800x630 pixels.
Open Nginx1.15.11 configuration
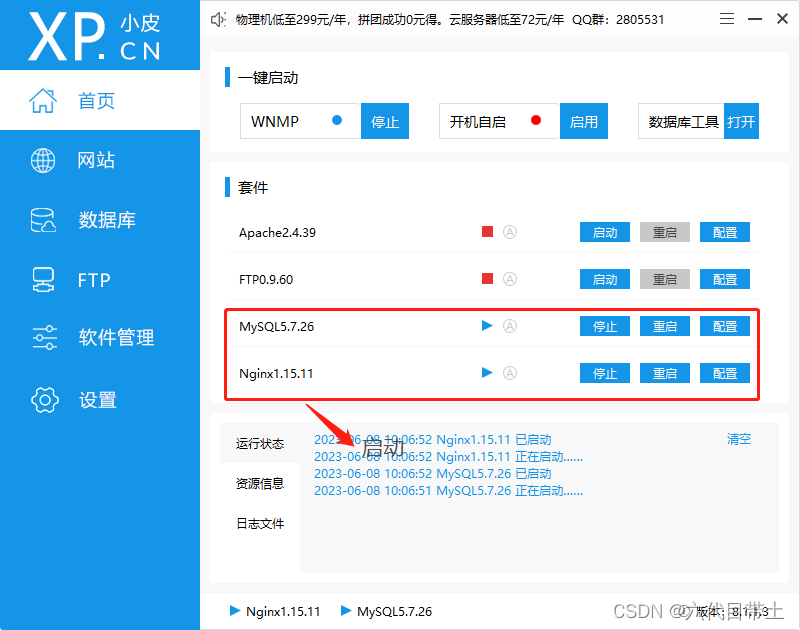[x=724, y=373]
